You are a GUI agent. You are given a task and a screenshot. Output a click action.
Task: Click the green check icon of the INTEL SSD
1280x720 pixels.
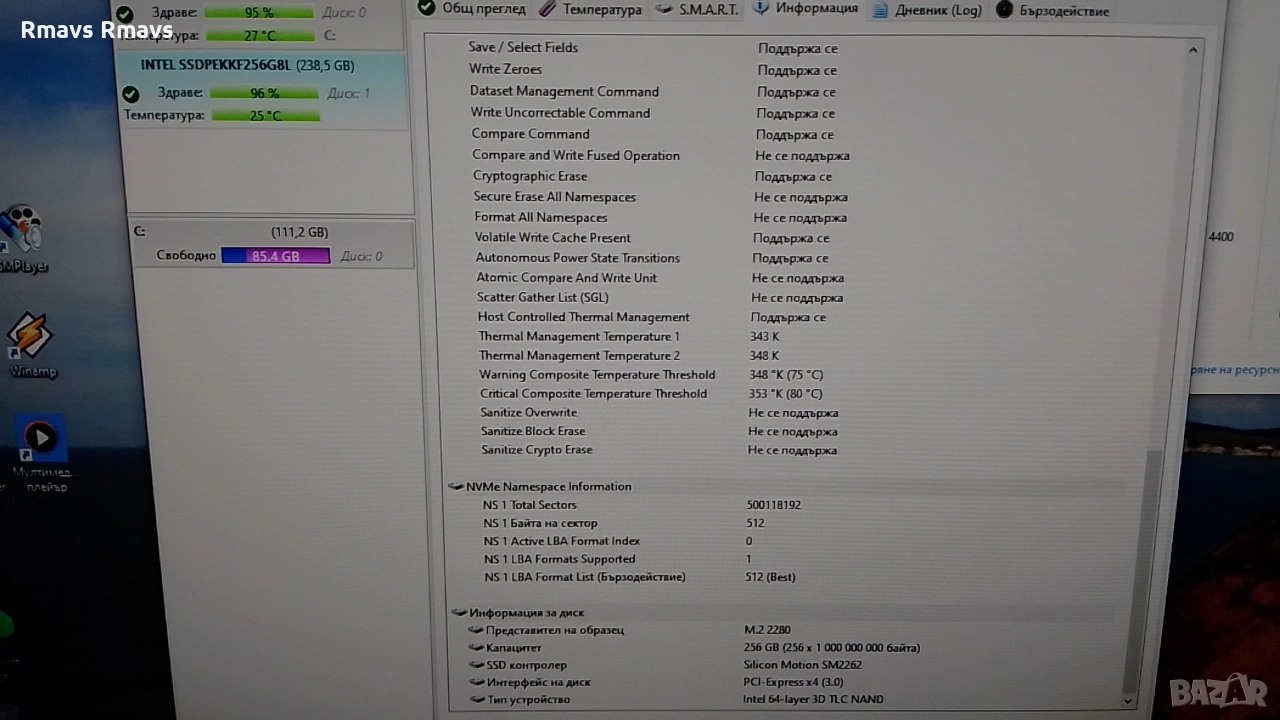pos(130,94)
